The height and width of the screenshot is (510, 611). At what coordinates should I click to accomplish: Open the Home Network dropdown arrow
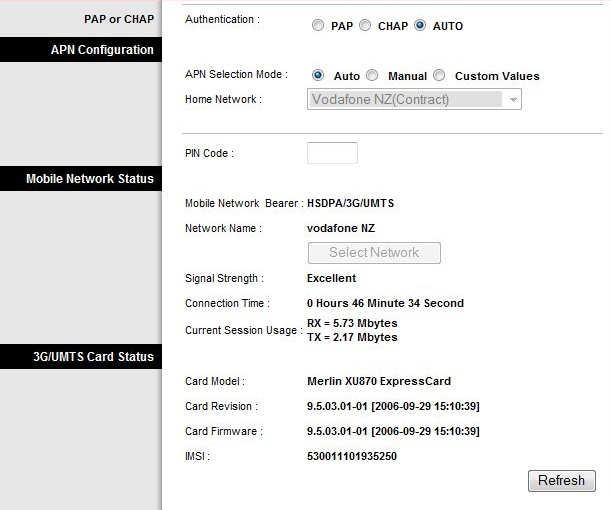click(513, 100)
